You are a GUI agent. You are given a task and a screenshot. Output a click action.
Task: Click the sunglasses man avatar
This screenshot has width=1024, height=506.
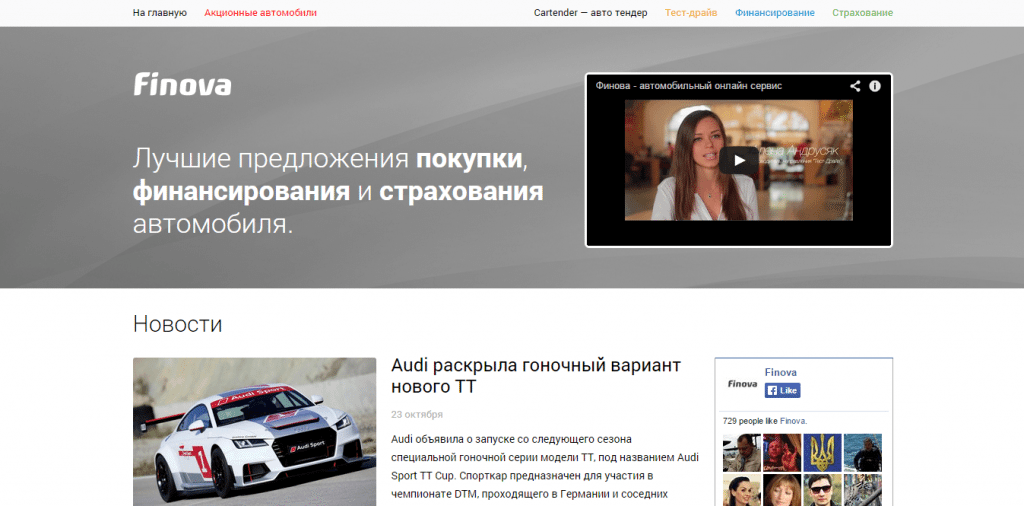(x=822, y=490)
